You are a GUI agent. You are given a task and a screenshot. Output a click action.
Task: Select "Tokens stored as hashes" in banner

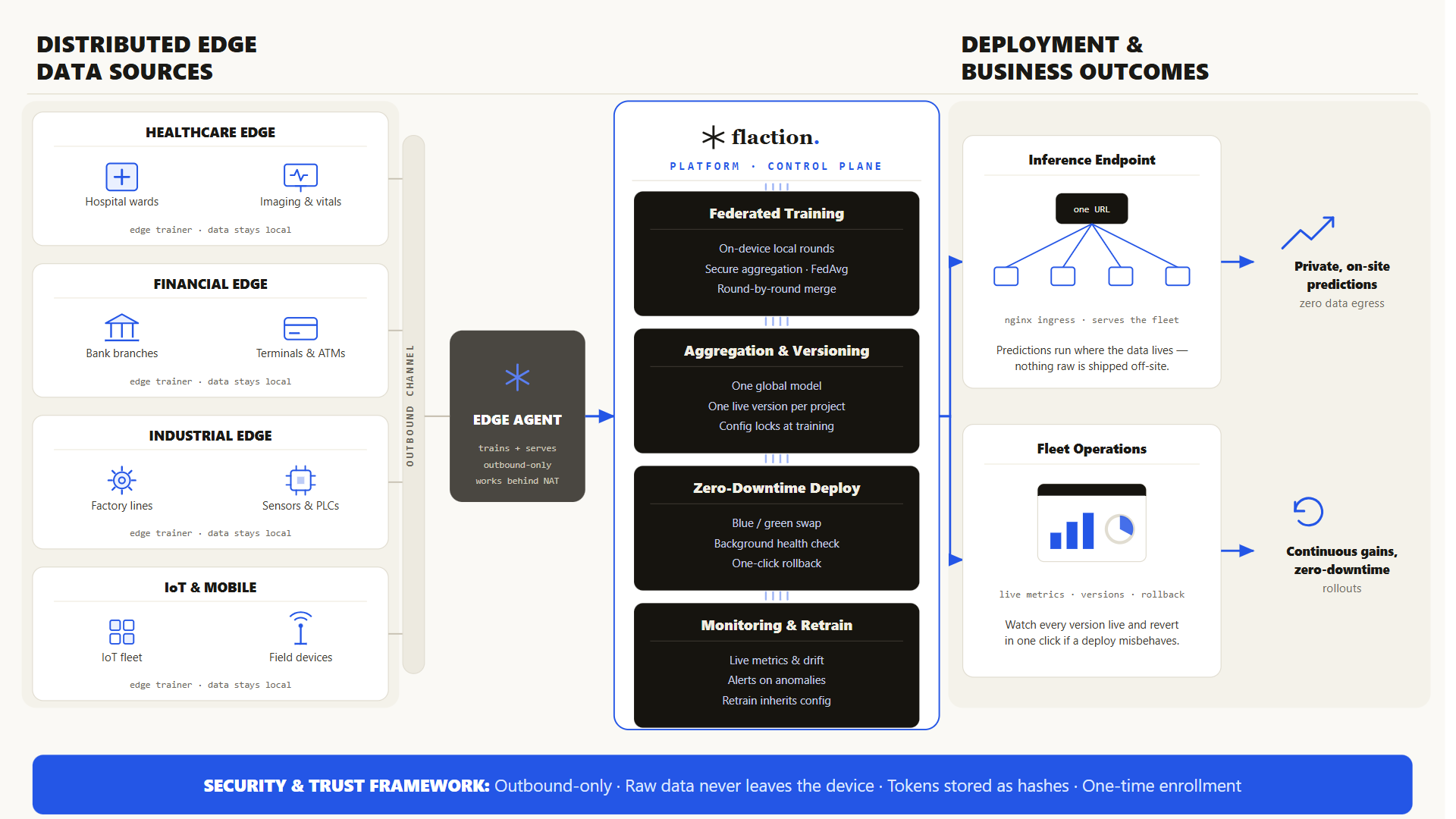pyautogui.click(x=978, y=786)
